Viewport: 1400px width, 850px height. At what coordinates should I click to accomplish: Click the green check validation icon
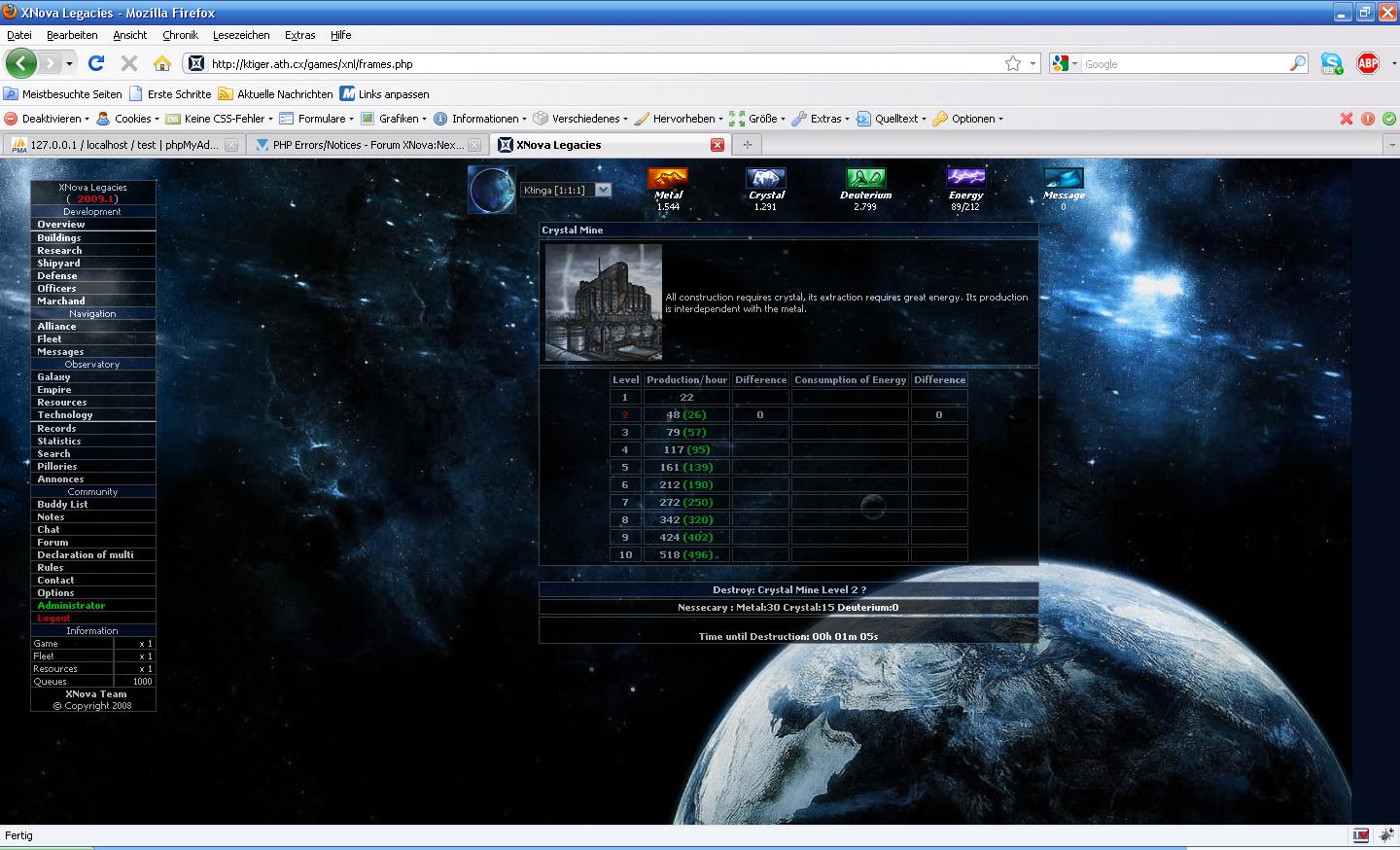(x=1389, y=119)
